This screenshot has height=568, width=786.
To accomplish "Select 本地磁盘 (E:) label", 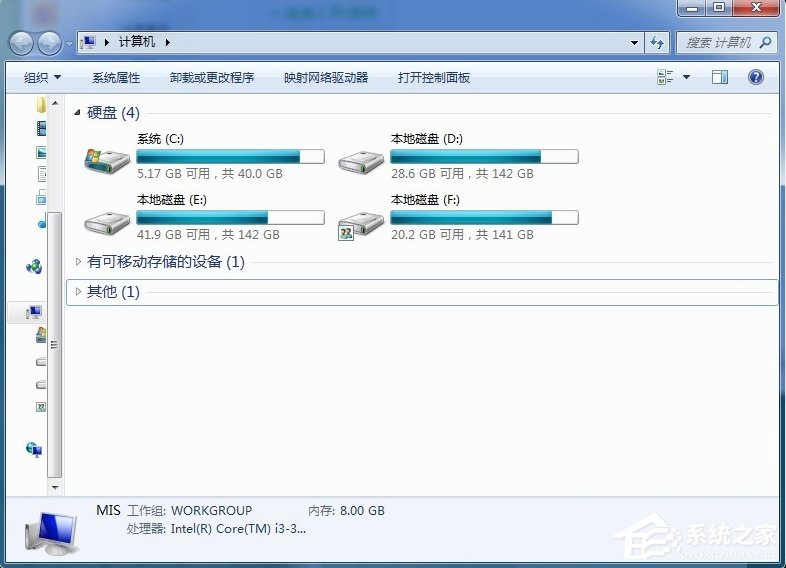I will (172, 200).
